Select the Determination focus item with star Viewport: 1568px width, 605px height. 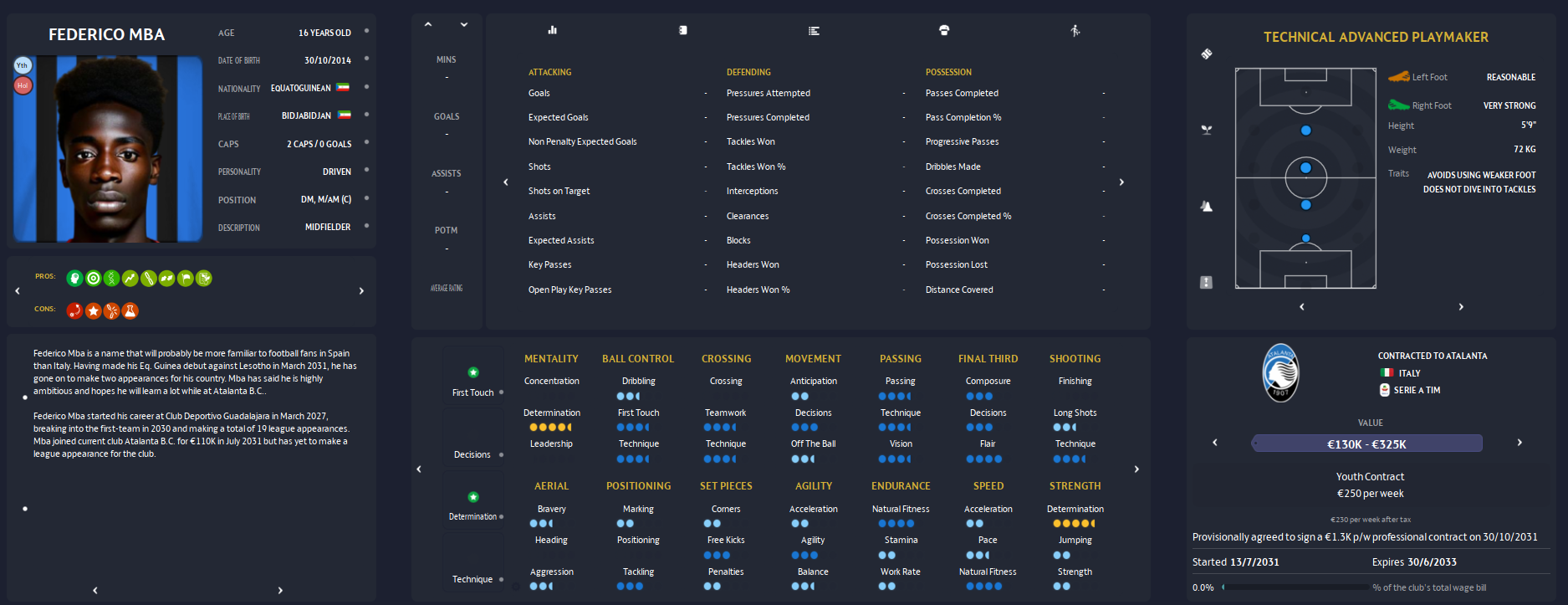coord(473,499)
